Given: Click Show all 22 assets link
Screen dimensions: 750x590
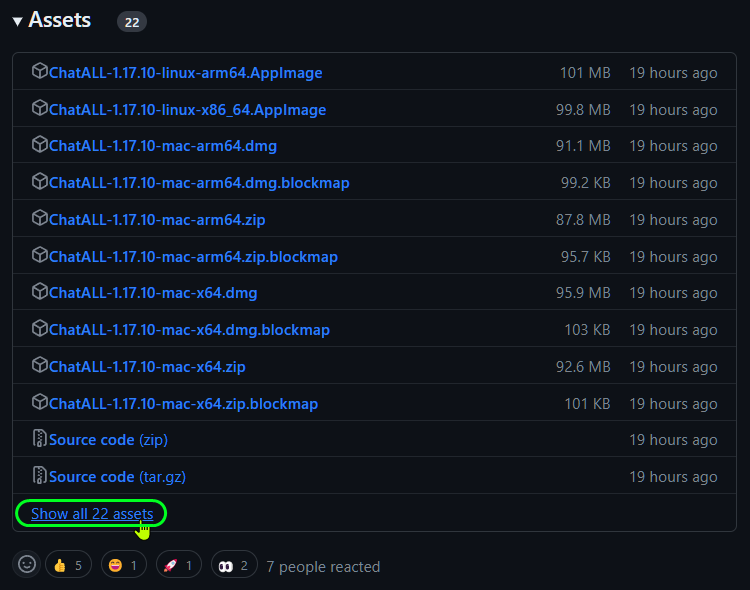Looking at the screenshot, I should click(92, 513).
